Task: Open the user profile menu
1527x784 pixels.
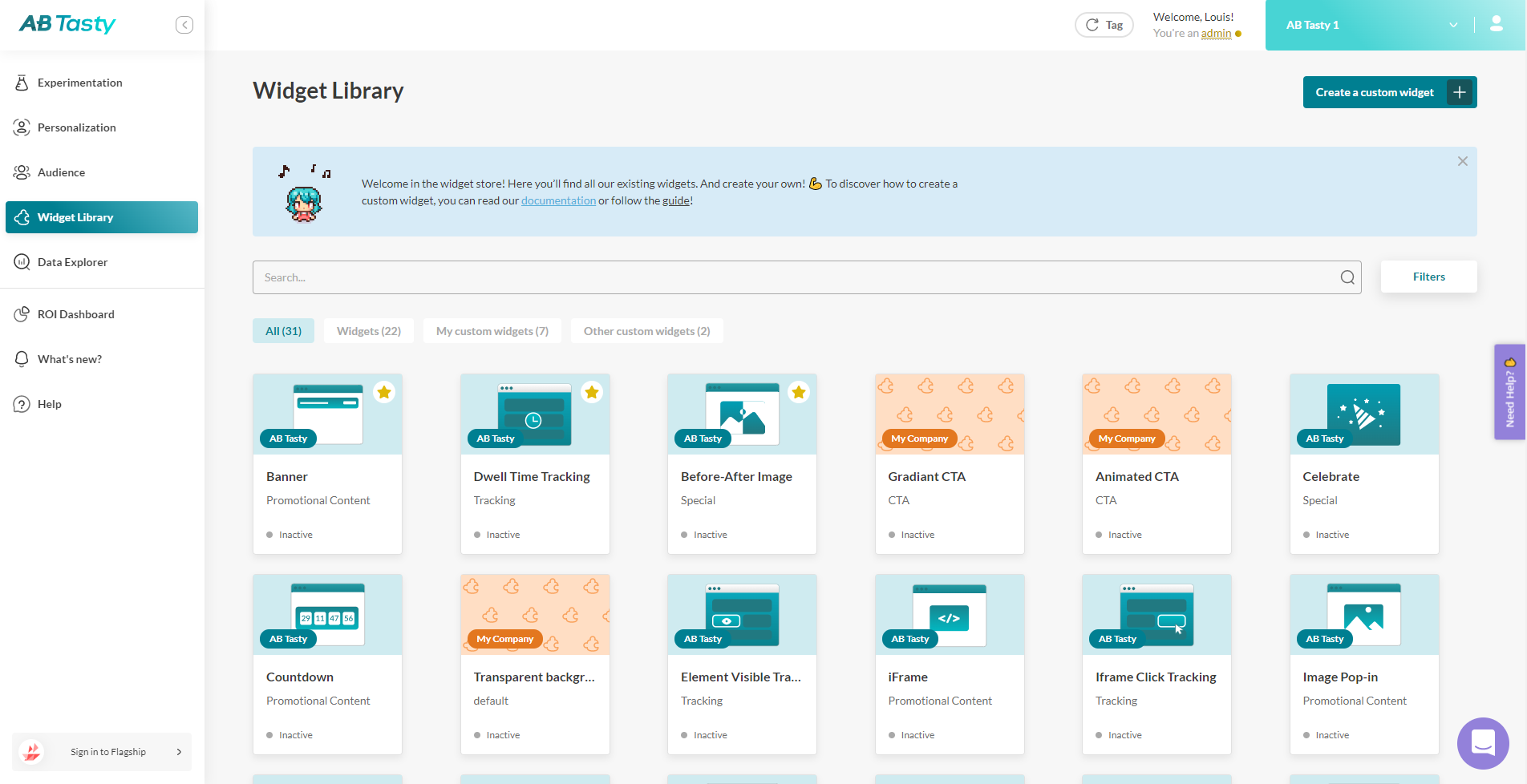Action: [x=1496, y=24]
